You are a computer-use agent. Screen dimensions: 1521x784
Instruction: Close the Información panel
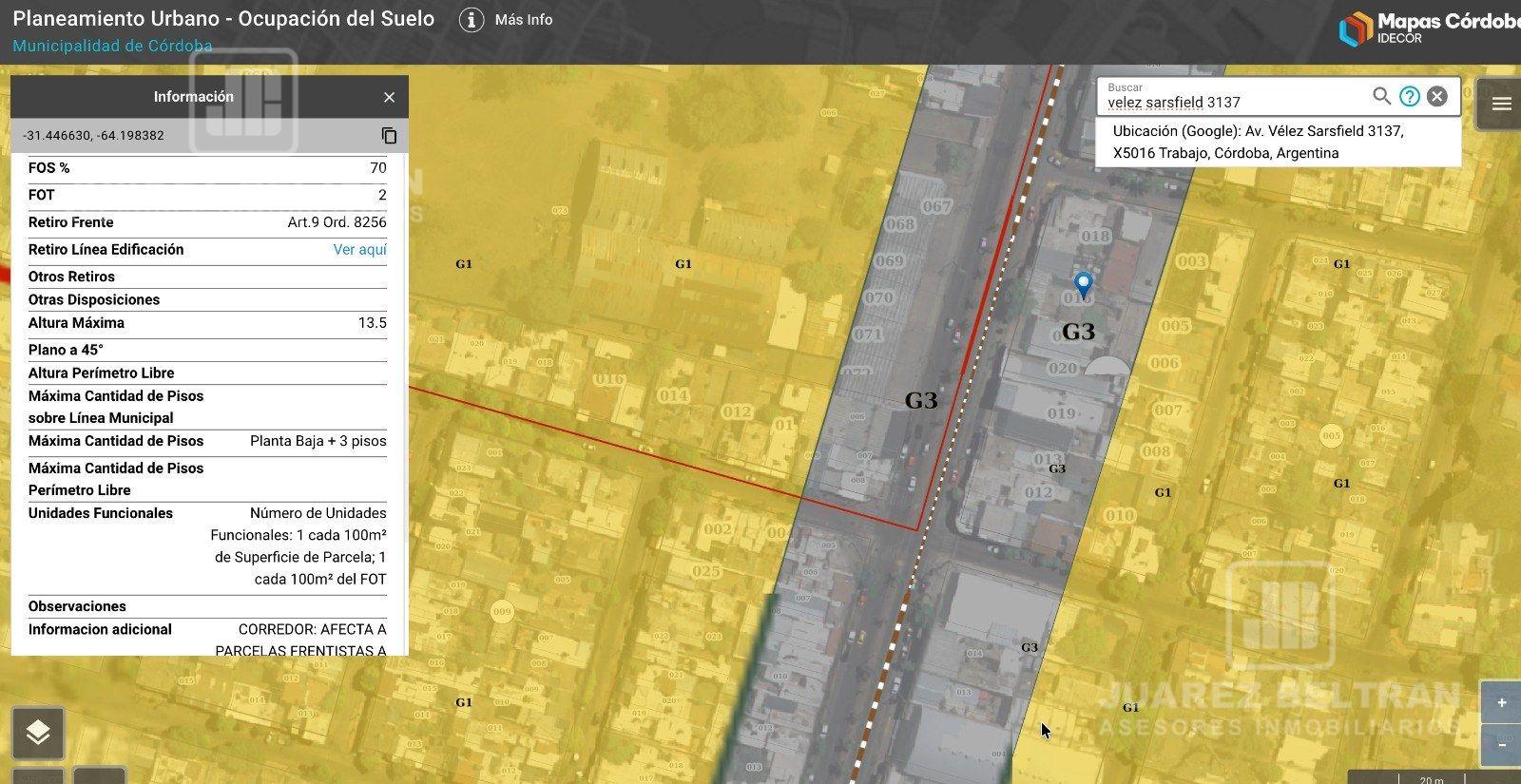(x=389, y=97)
